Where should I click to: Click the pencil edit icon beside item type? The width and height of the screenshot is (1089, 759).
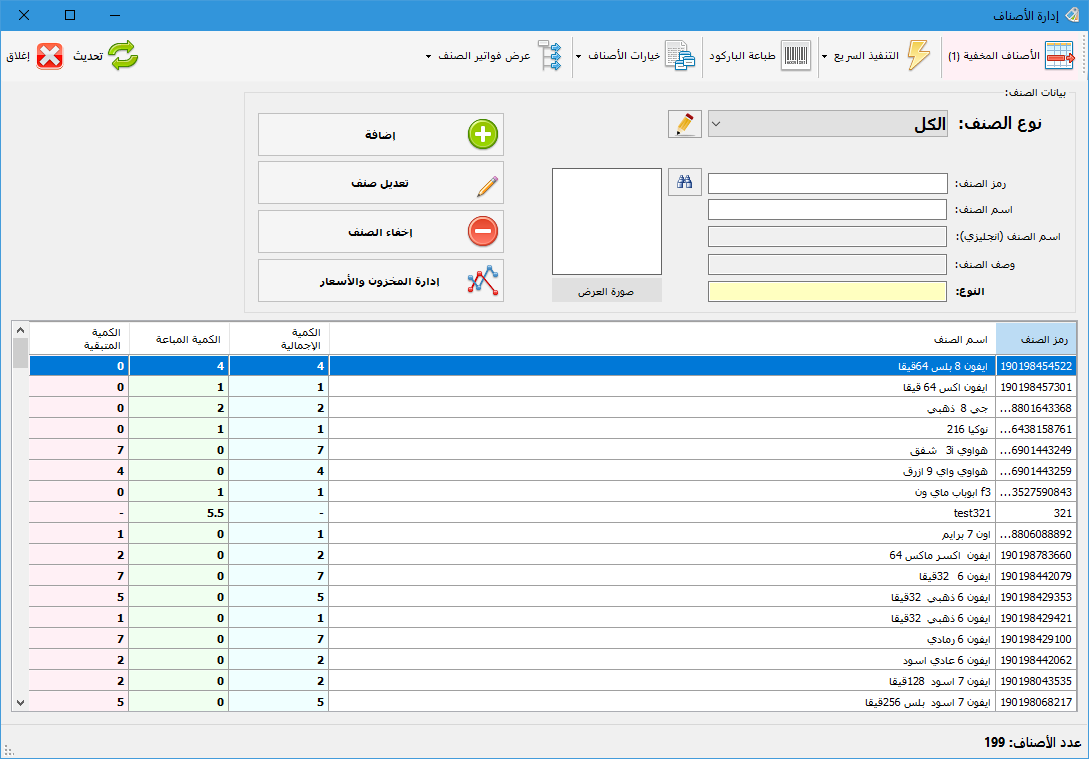tap(685, 124)
